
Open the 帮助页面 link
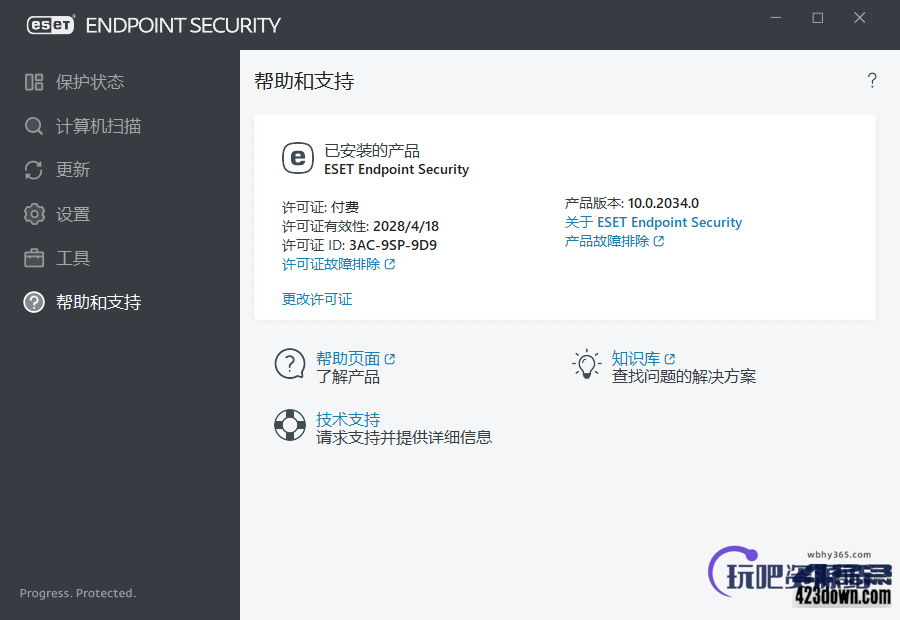[x=348, y=359]
